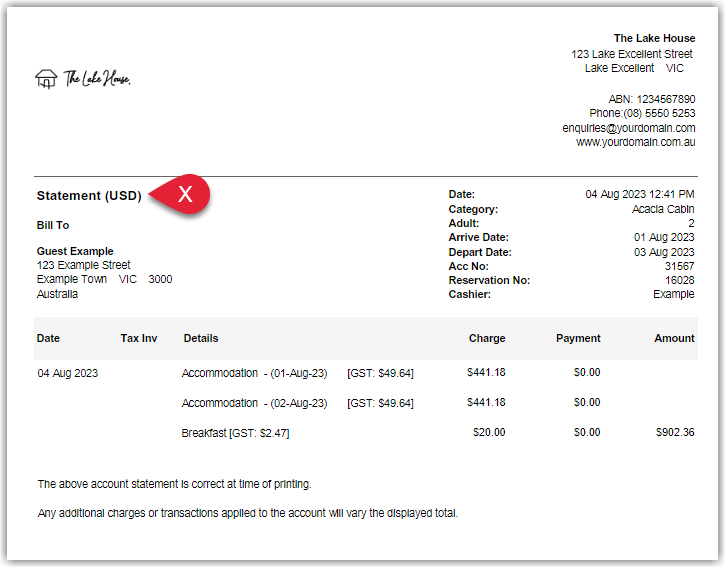Click email enquiries@yourdomain.com

pyautogui.click(x=629, y=128)
